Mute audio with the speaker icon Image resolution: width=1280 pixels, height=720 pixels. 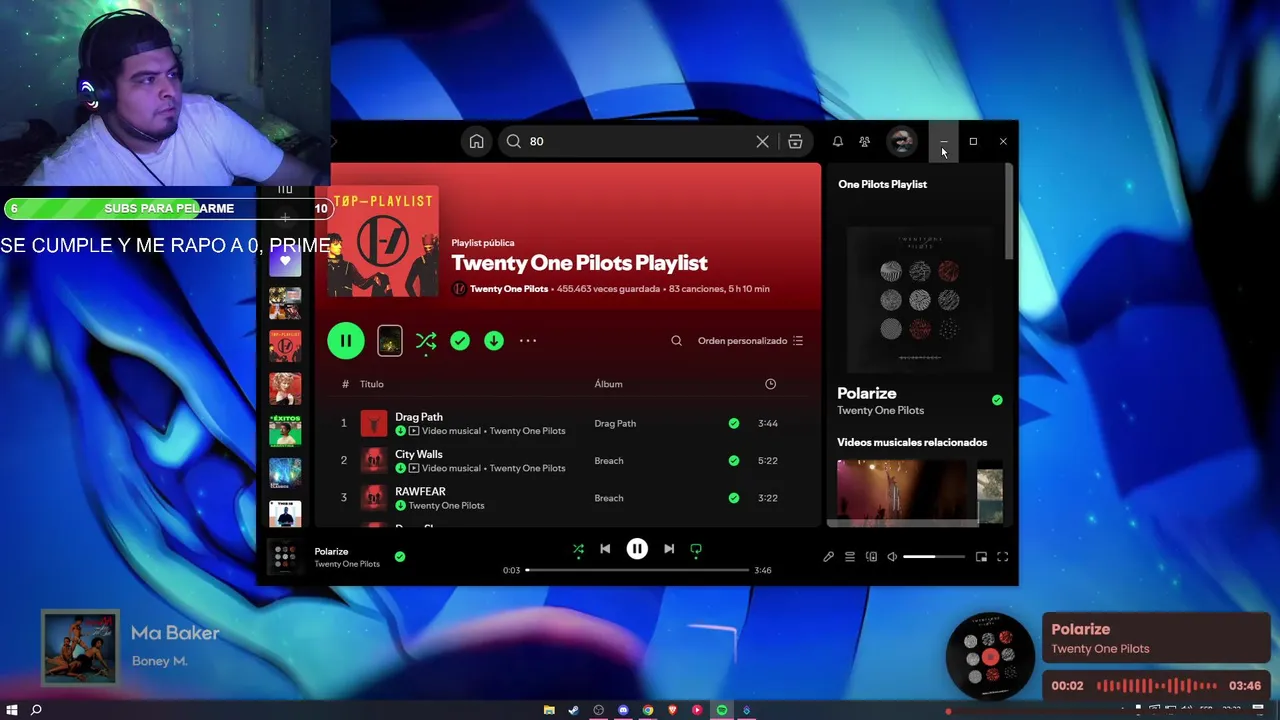click(x=892, y=557)
